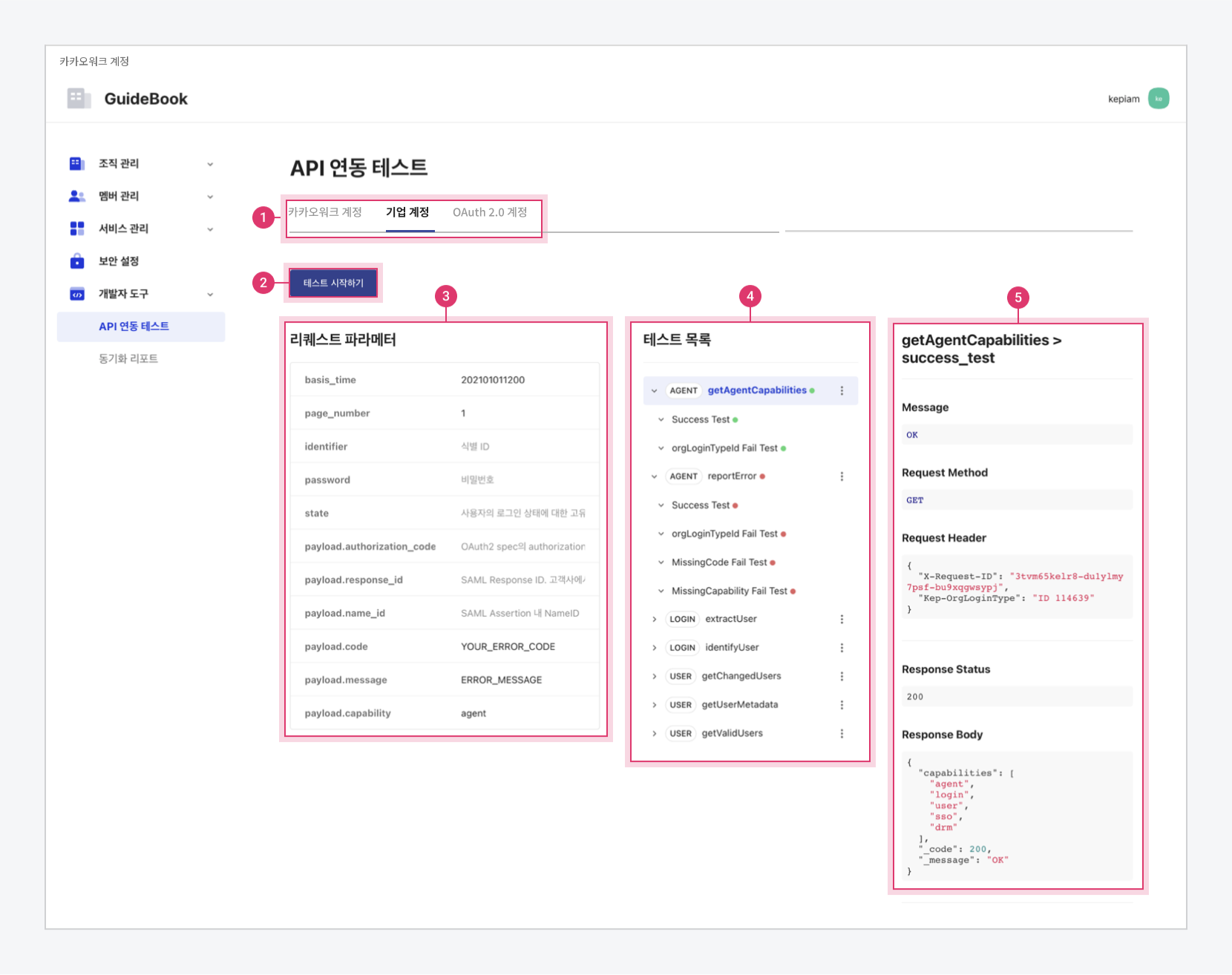This screenshot has height=975, width=1232.
Task: Select the 기업 계정 tab
Action: (x=407, y=212)
